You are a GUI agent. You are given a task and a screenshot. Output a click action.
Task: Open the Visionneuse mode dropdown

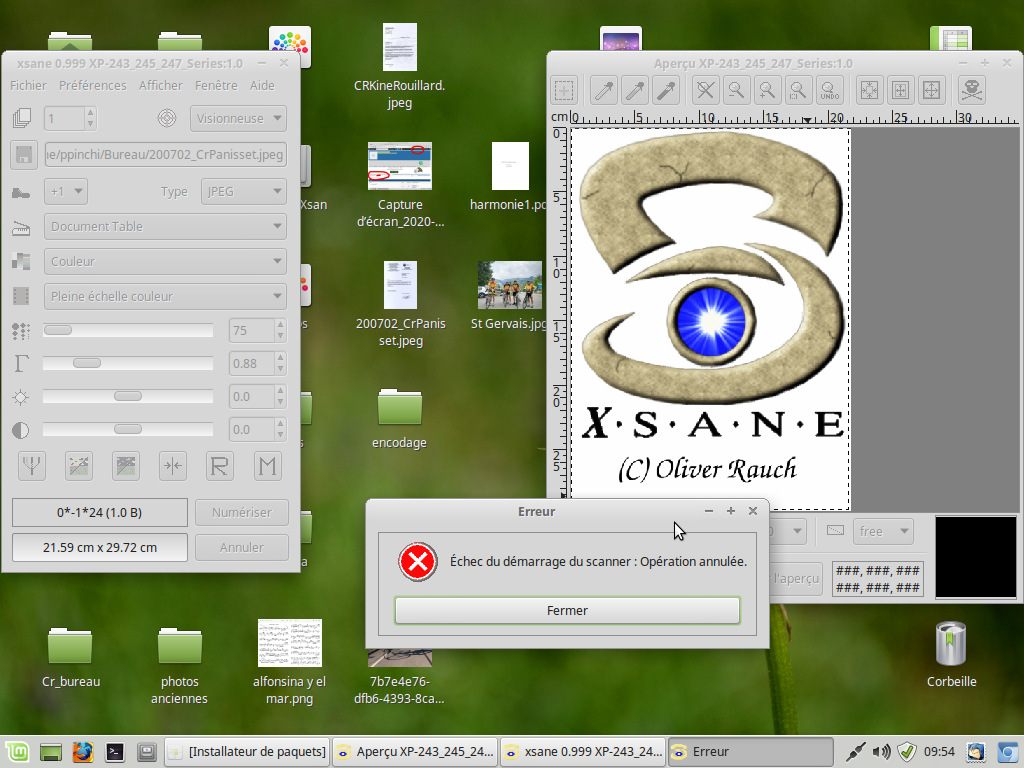pyautogui.click(x=238, y=118)
